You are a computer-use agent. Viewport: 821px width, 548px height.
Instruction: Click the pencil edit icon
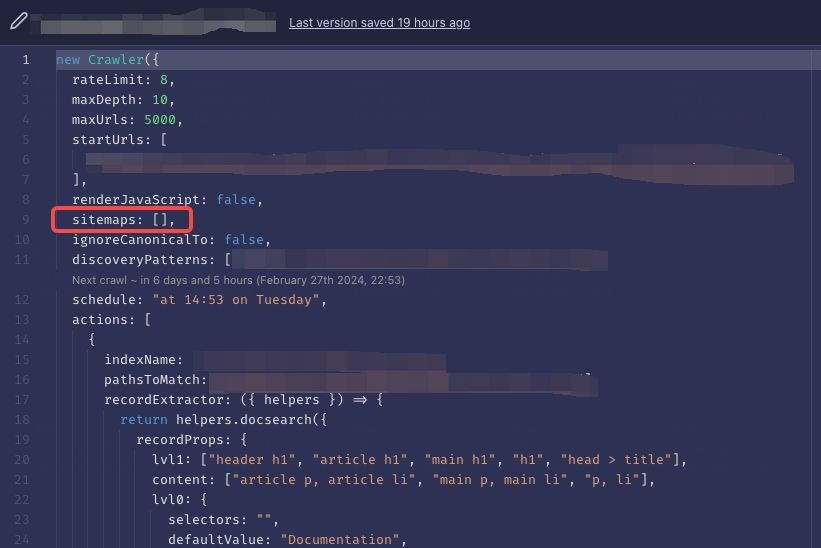tap(18, 22)
